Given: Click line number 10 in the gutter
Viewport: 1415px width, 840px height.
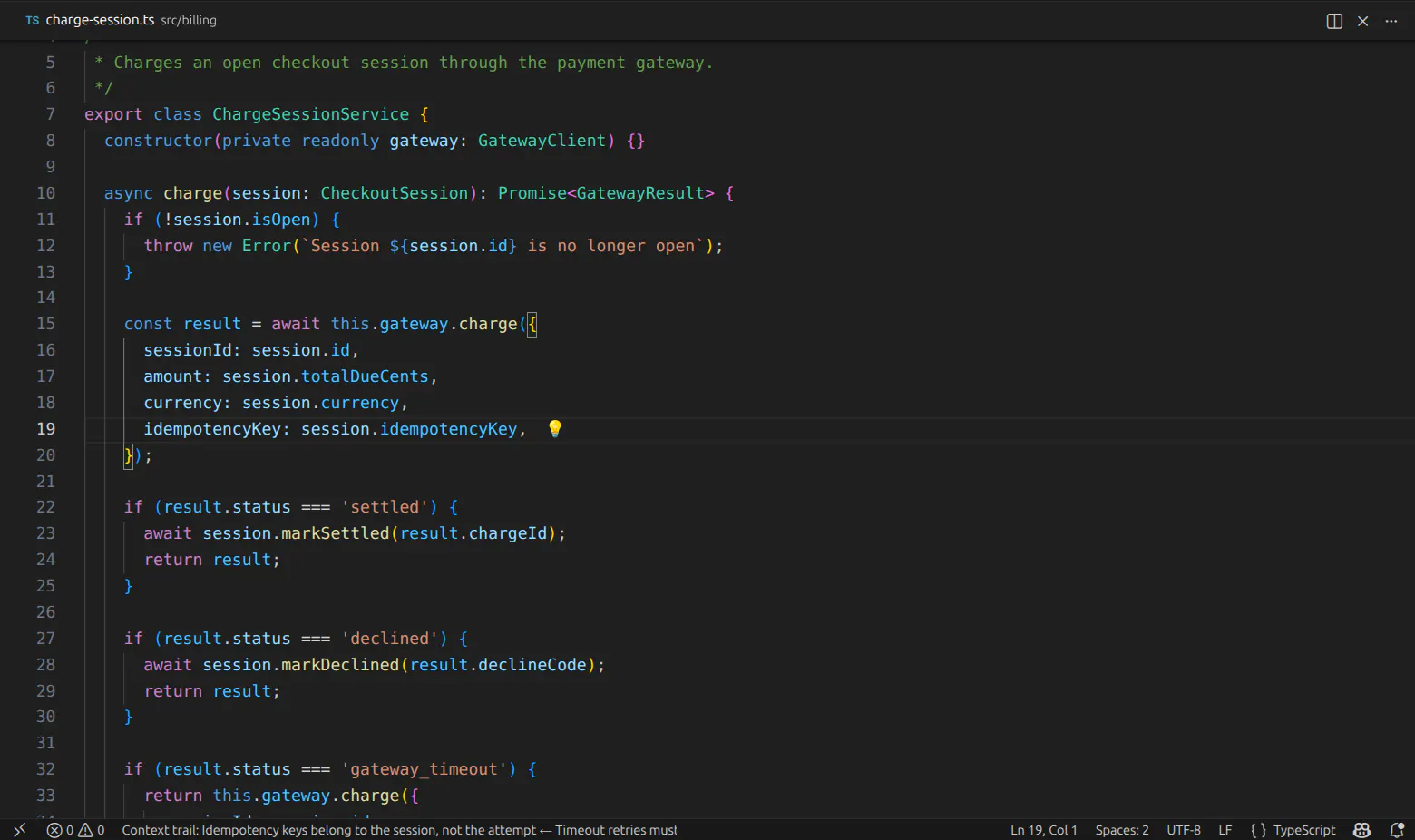Looking at the screenshot, I should pyautogui.click(x=45, y=193).
